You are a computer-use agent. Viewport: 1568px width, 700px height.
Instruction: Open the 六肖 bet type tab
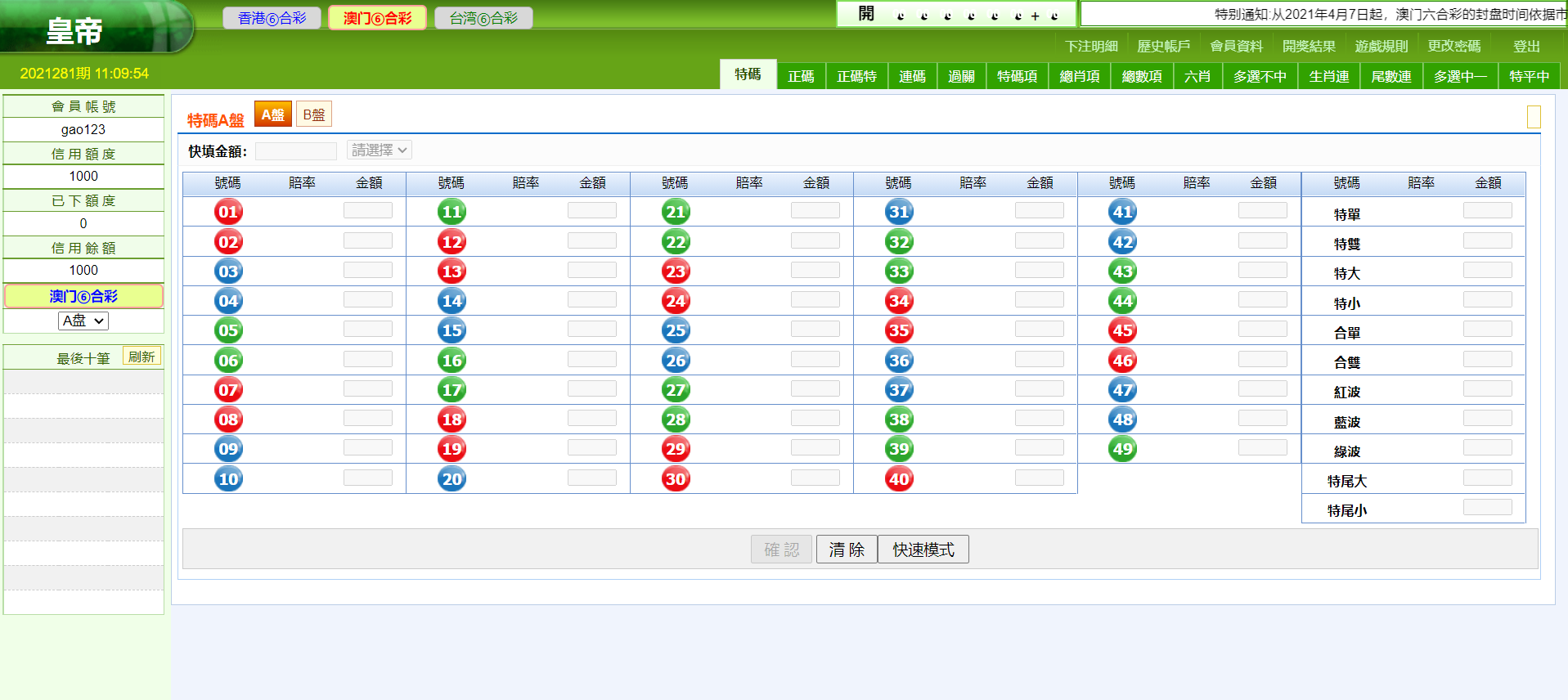pos(1197,76)
